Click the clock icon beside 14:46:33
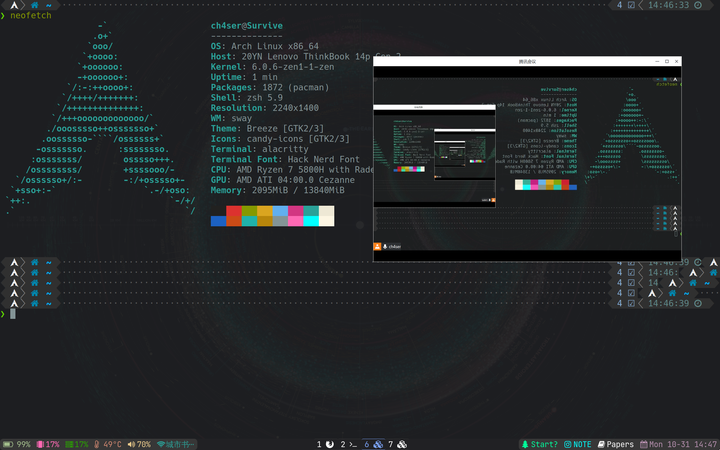Screen dimensions: 720x450 698,5
